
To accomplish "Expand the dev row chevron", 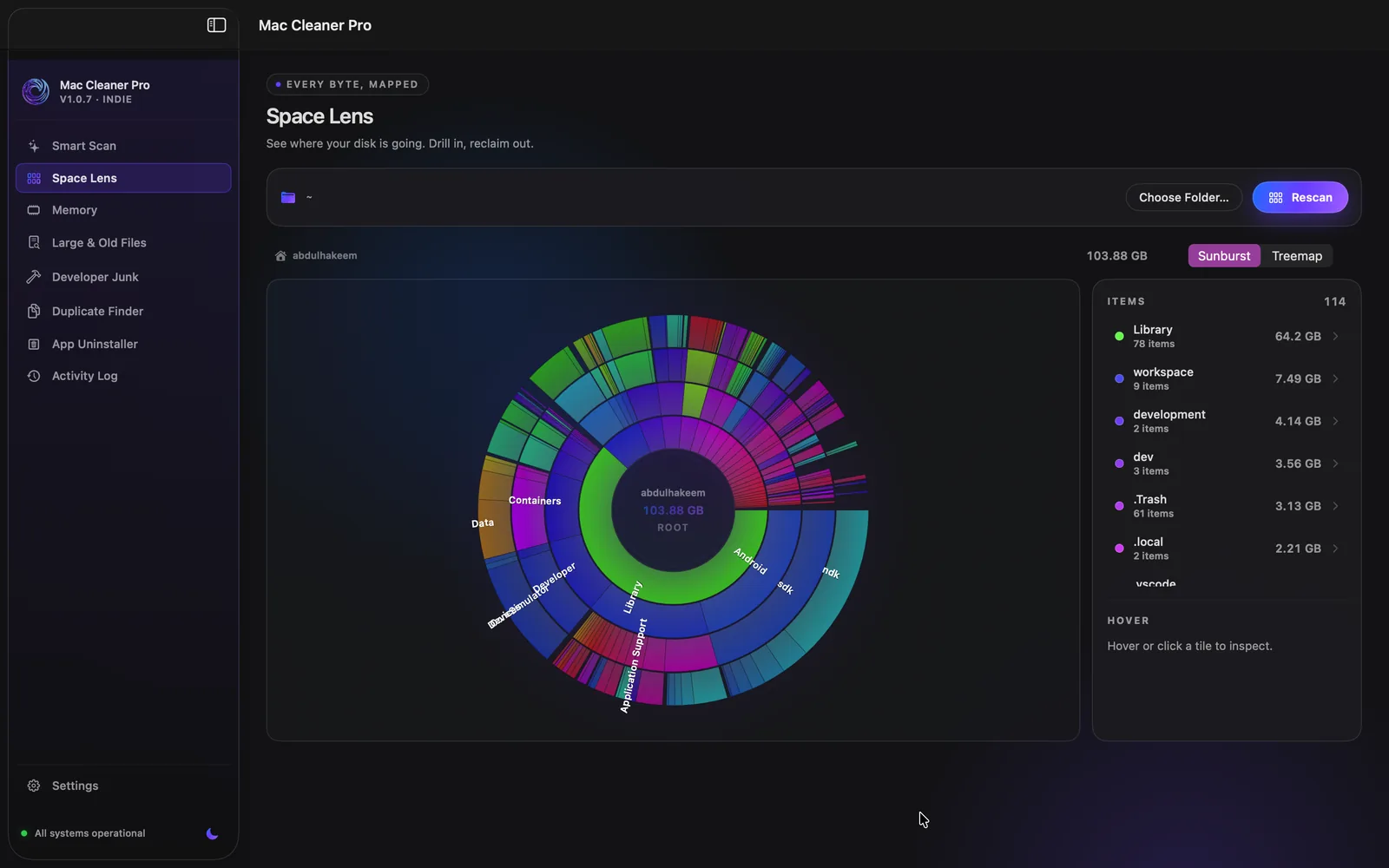I will click(x=1335, y=464).
